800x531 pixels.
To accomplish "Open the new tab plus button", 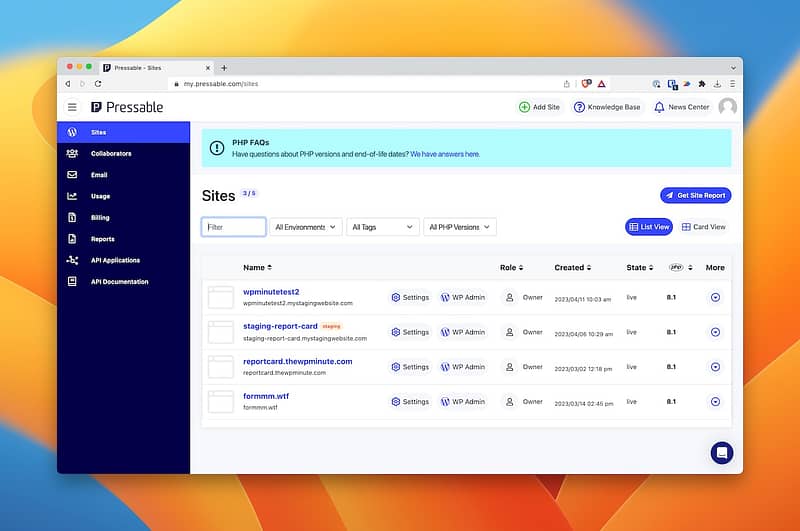I will pyautogui.click(x=224, y=67).
